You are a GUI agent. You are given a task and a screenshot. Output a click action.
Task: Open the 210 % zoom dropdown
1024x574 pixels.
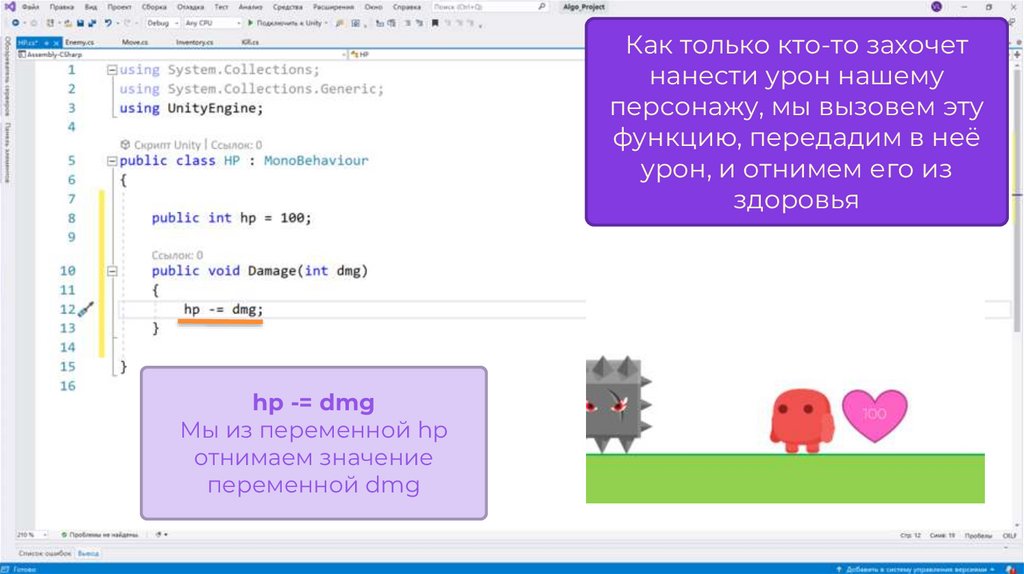point(31,535)
